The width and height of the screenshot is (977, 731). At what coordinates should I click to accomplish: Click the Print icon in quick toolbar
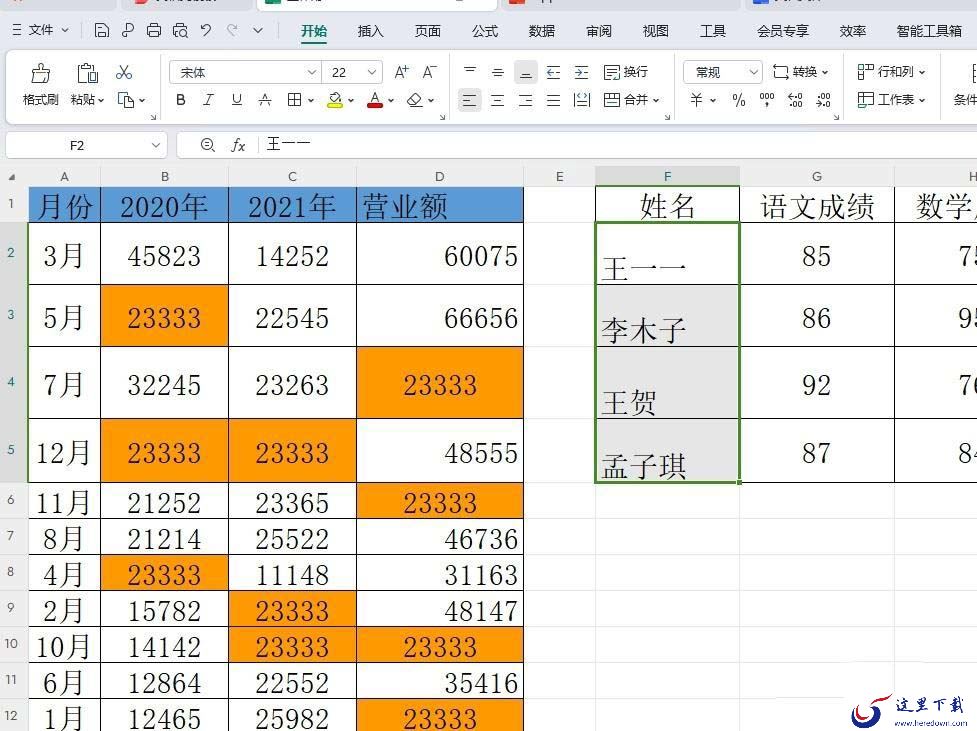pos(154,30)
